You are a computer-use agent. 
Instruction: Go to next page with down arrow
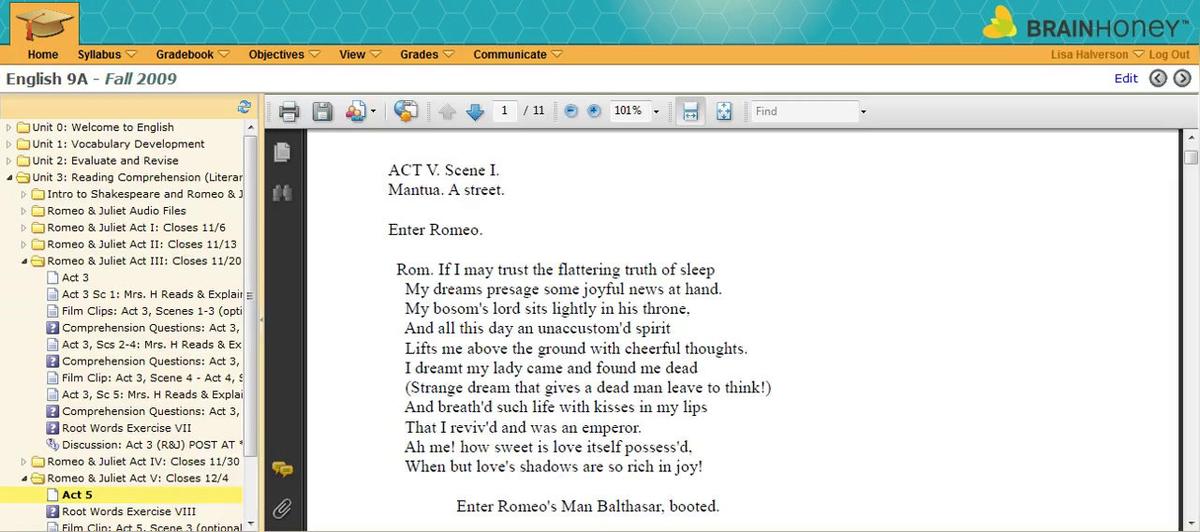click(x=475, y=111)
